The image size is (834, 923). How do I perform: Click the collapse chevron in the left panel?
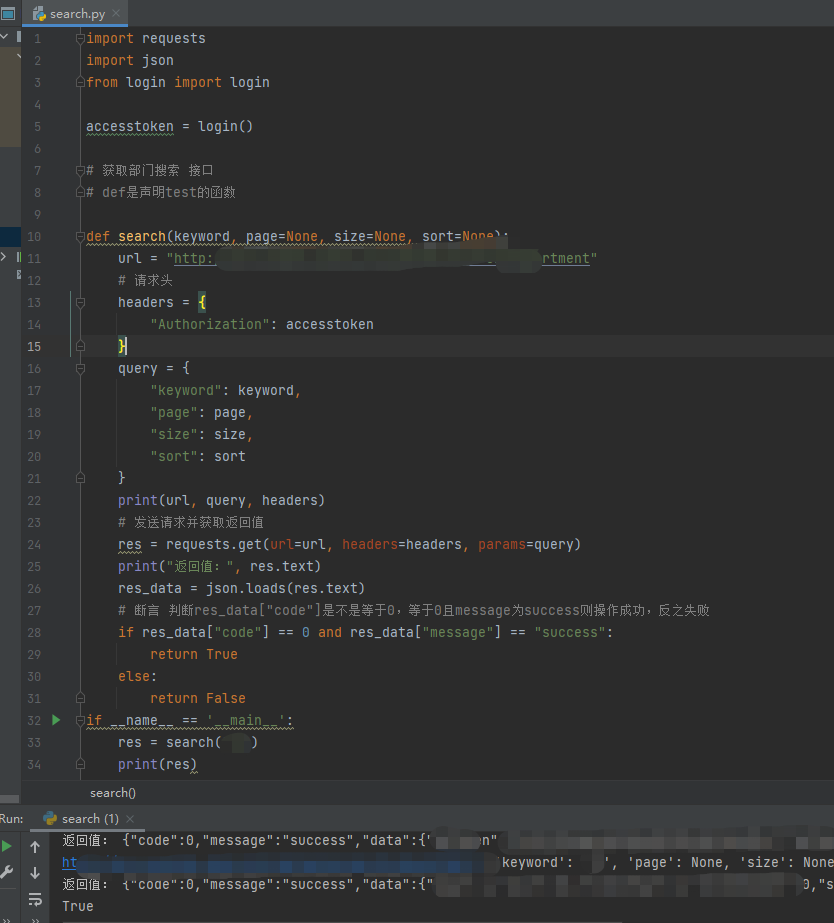4,36
